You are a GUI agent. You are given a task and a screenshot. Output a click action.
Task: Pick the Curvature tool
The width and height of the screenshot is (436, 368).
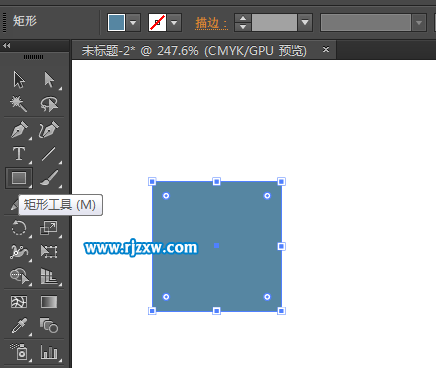(x=49, y=130)
